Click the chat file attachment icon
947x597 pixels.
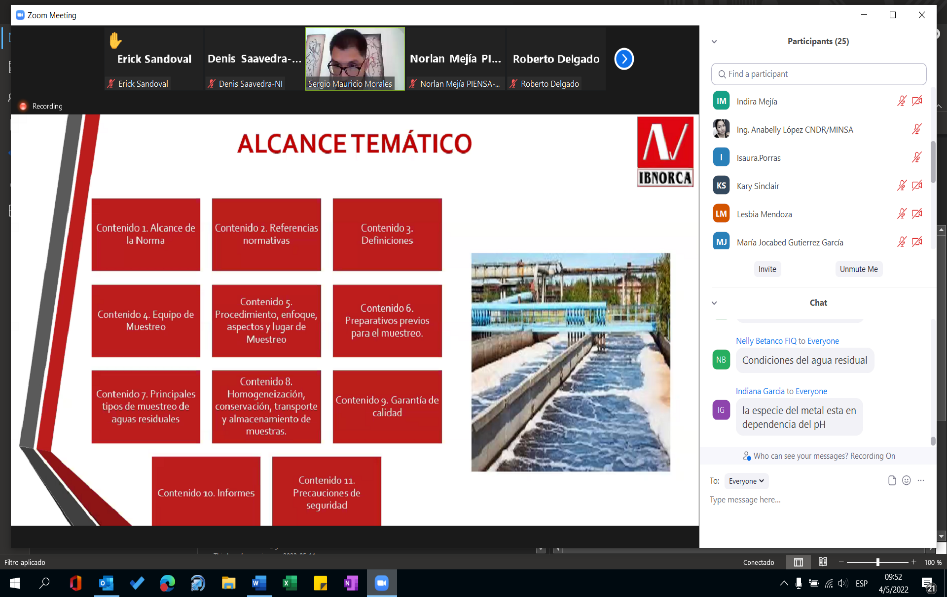click(891, 480)
